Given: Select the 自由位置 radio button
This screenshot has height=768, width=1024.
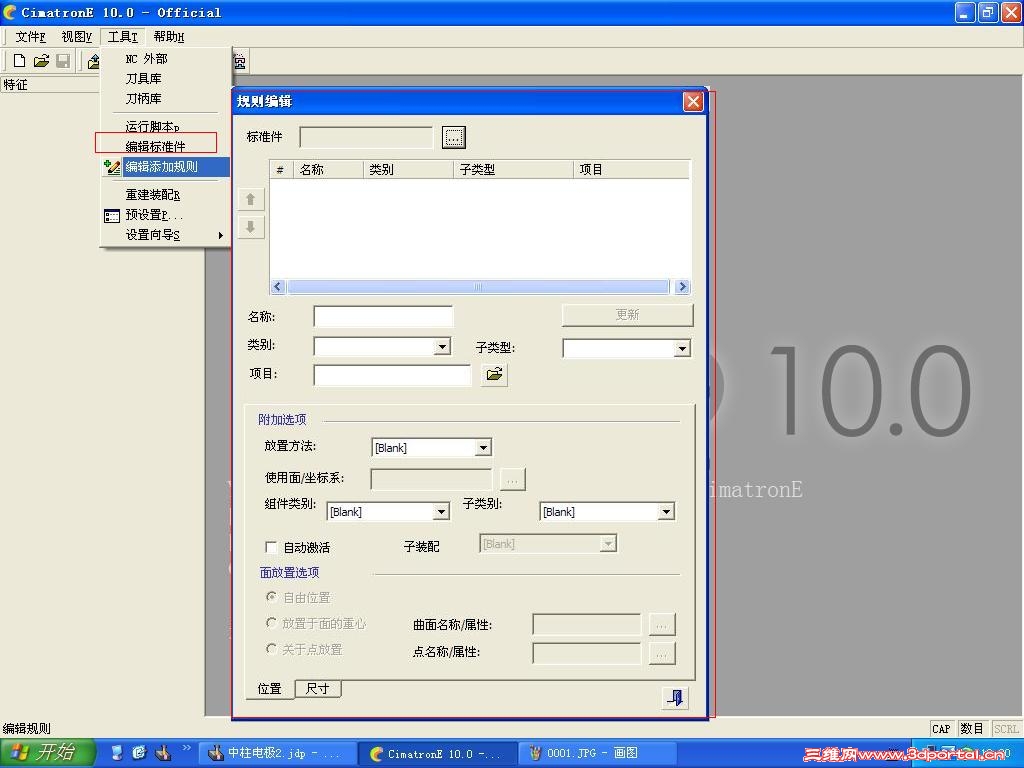Looking at the screenshot, I should pyautogui.click(x=272, y=597).
